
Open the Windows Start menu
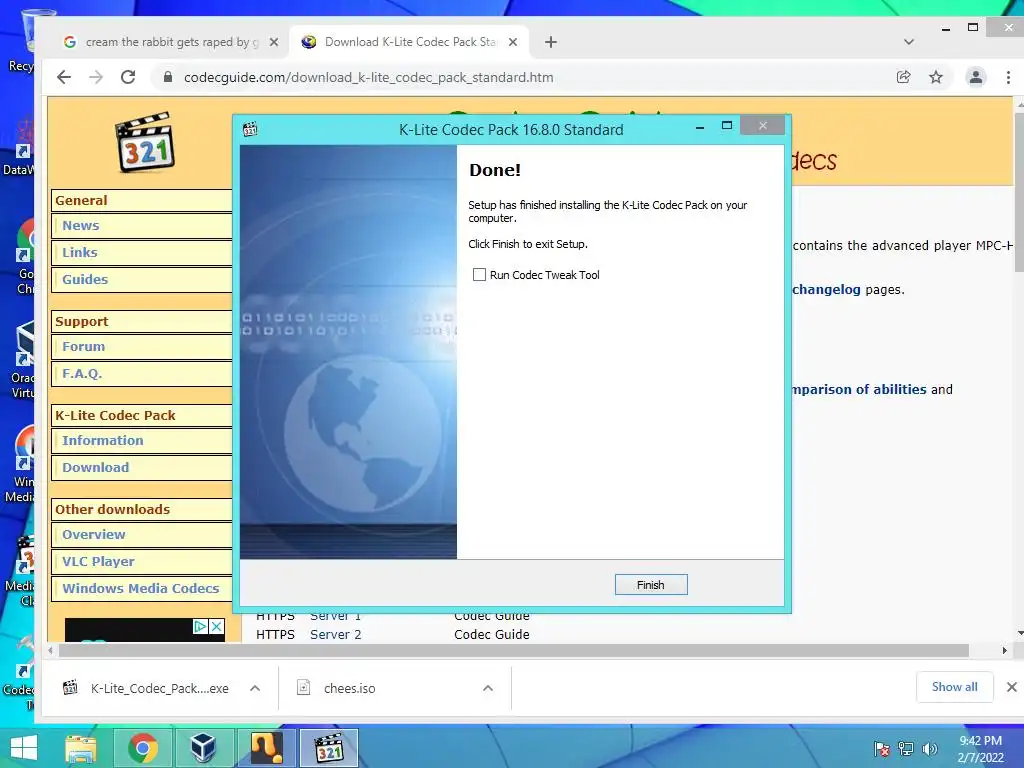(x=24, y=748)
